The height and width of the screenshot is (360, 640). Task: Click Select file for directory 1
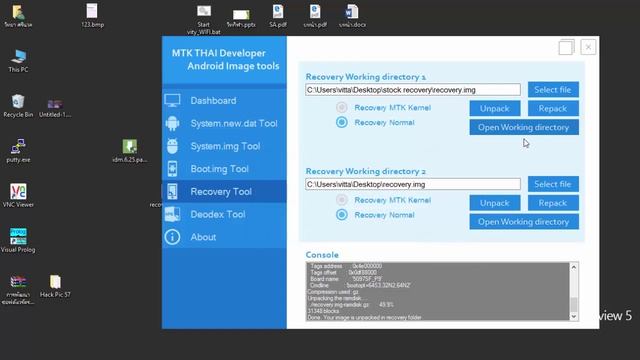(x=553, y=89)
